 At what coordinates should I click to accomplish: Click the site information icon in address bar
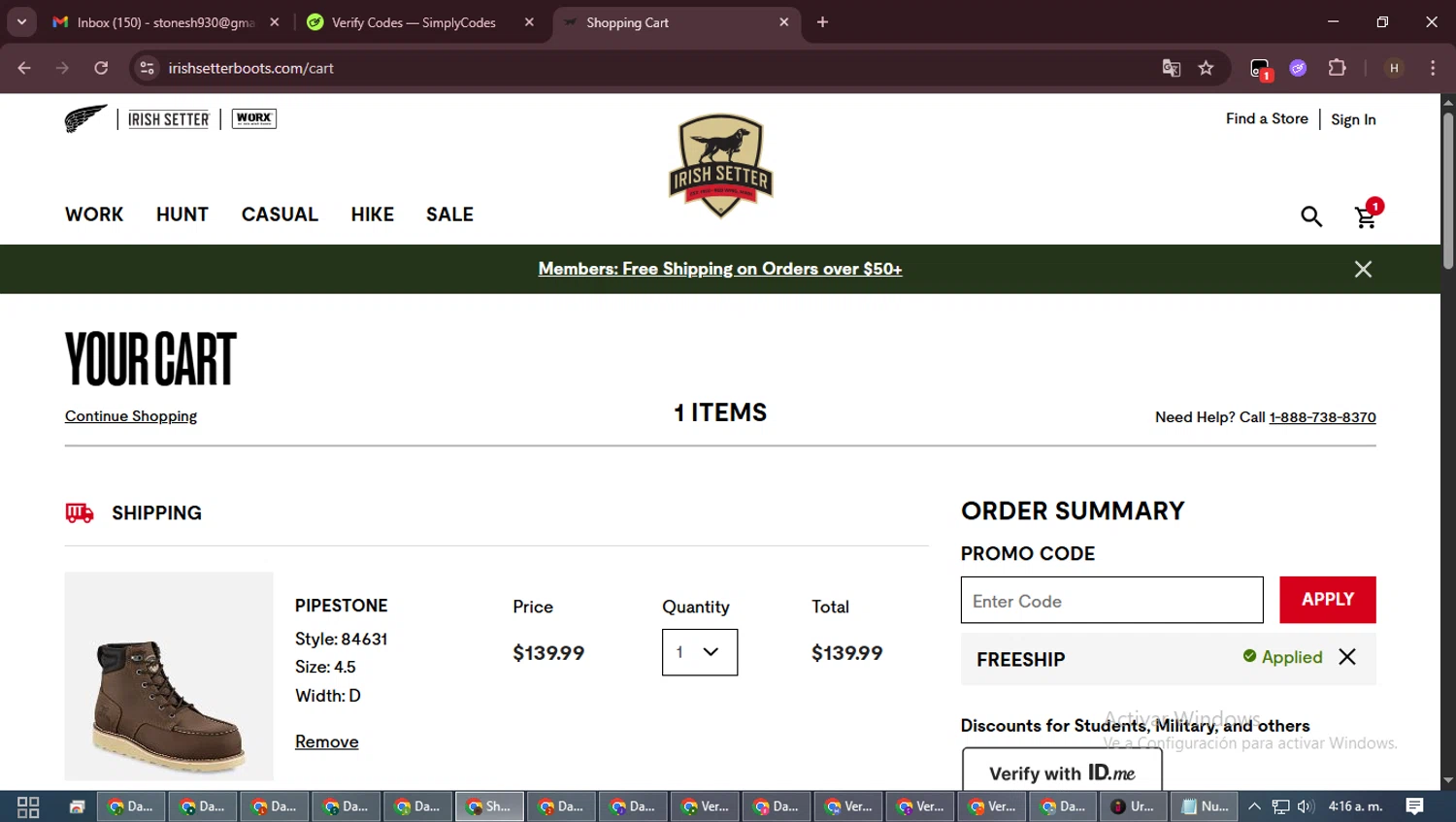pyautogui.click(x=147, y=68)
